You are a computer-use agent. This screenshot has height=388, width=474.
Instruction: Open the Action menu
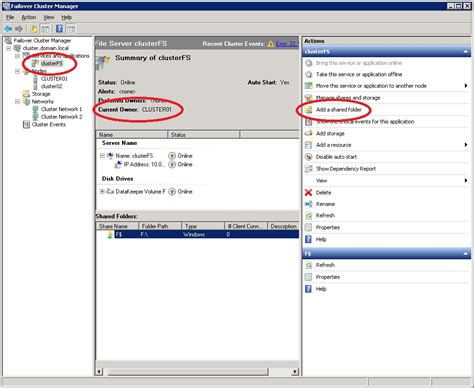(29, 17)
